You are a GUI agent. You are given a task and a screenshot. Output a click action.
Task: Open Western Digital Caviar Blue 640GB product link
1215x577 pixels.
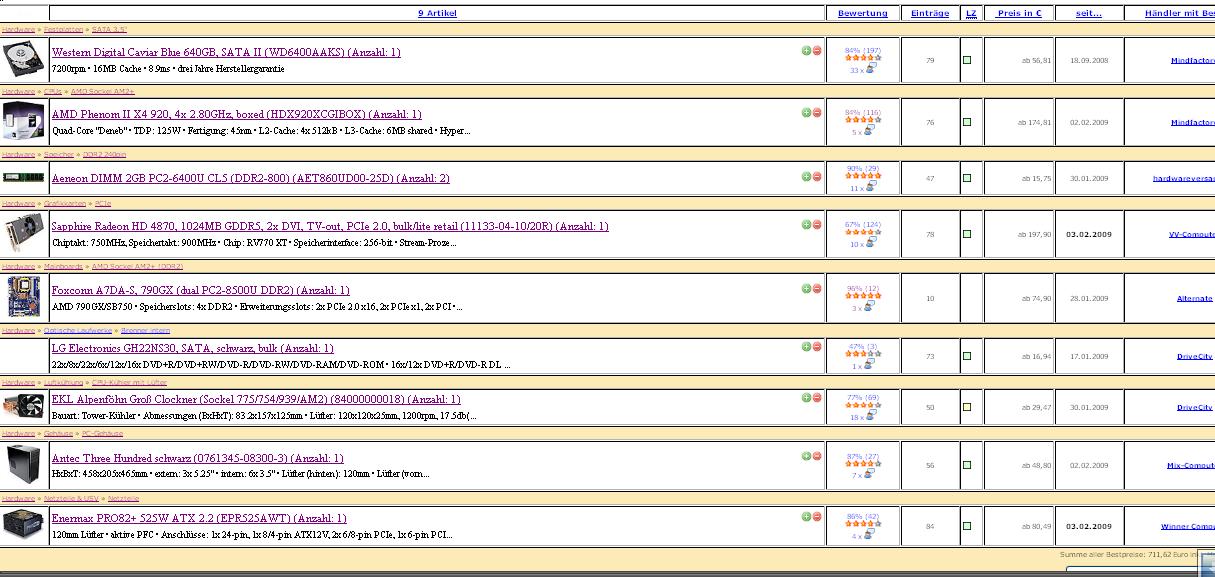(226, 52)
